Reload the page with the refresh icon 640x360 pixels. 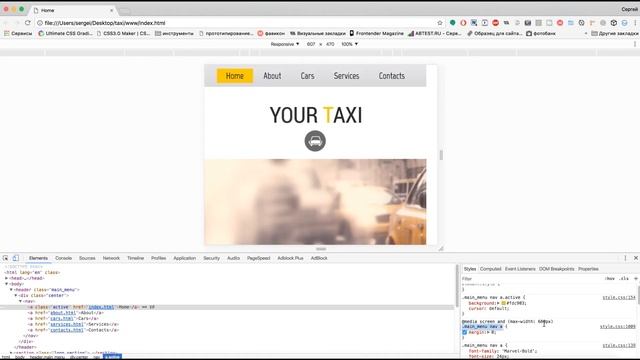[27, 23]
